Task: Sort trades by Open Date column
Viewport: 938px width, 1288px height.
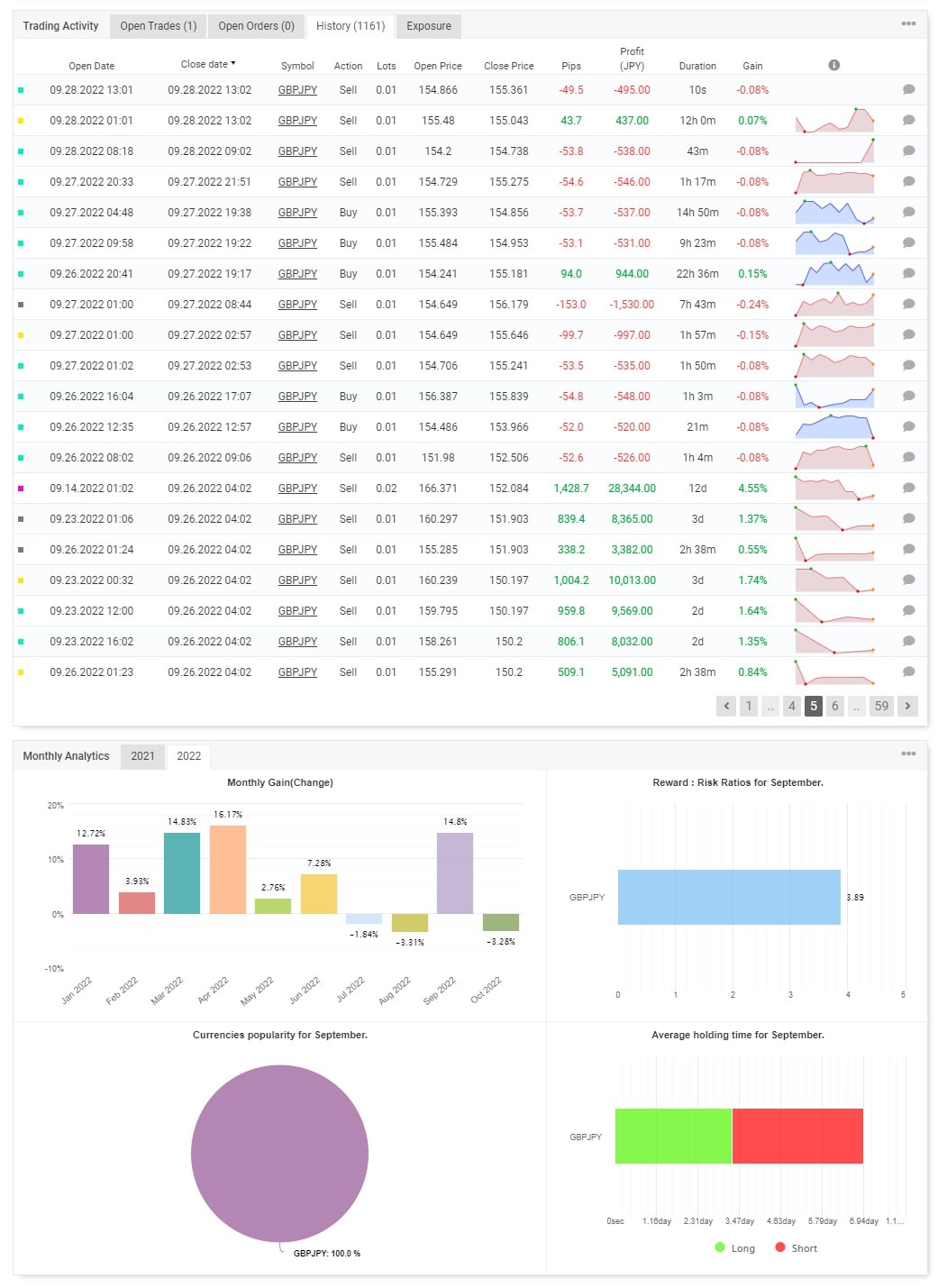Action: [91, 66]
